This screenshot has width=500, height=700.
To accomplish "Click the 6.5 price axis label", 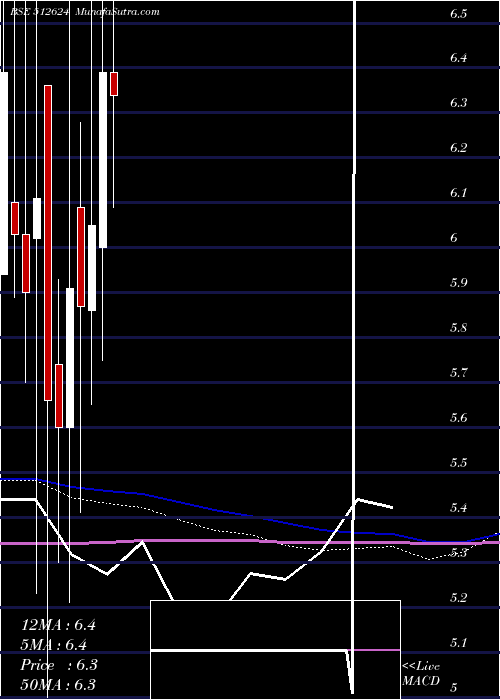I will pyautogui.click(x=458, y=14).
